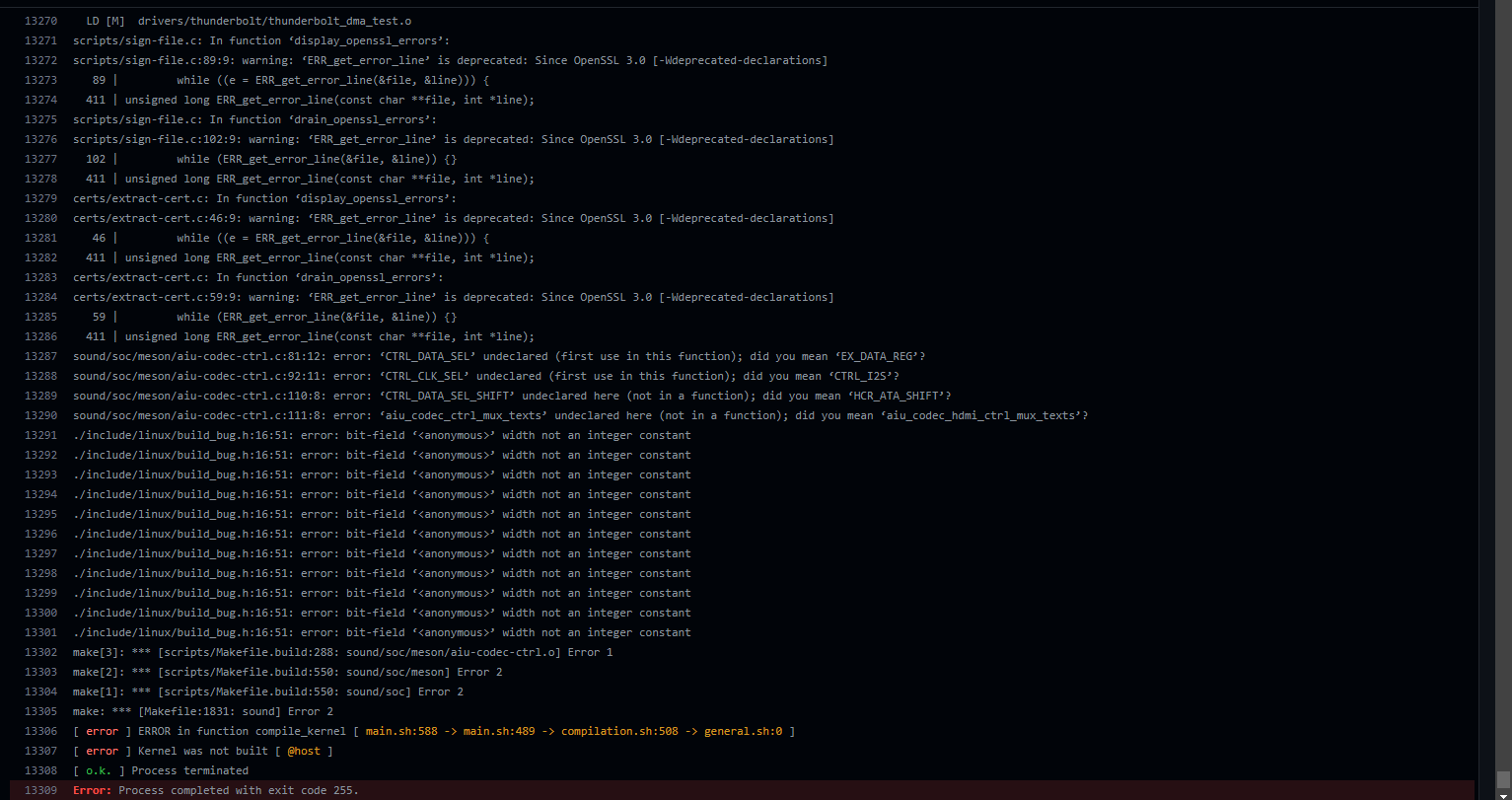This screenshot has height=800, width=1512.
Task: Select the aiu-codec-ctrl.c:81:12 error line
Action: point(395,356)
